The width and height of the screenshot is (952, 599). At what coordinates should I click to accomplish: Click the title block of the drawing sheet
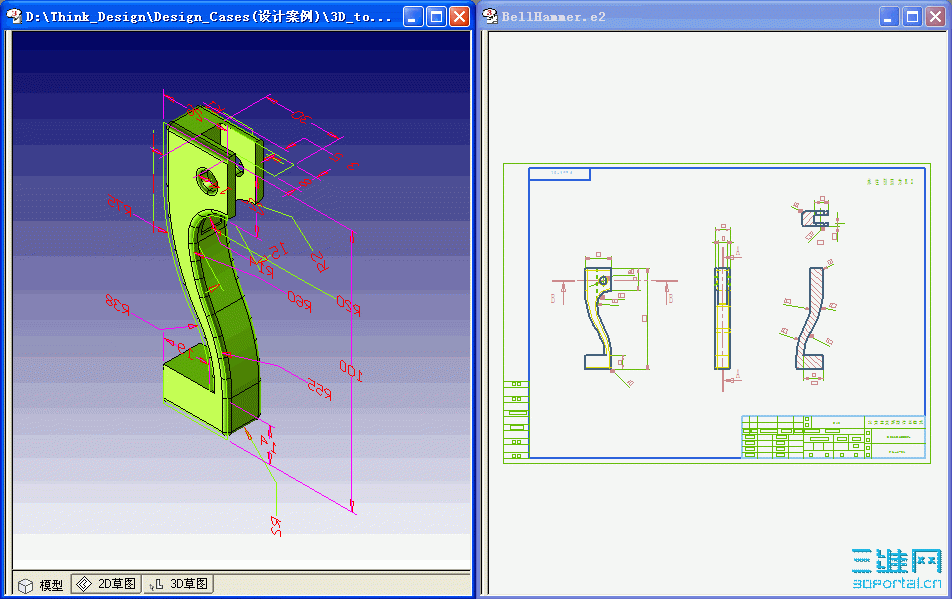click(x=834, y=437)
